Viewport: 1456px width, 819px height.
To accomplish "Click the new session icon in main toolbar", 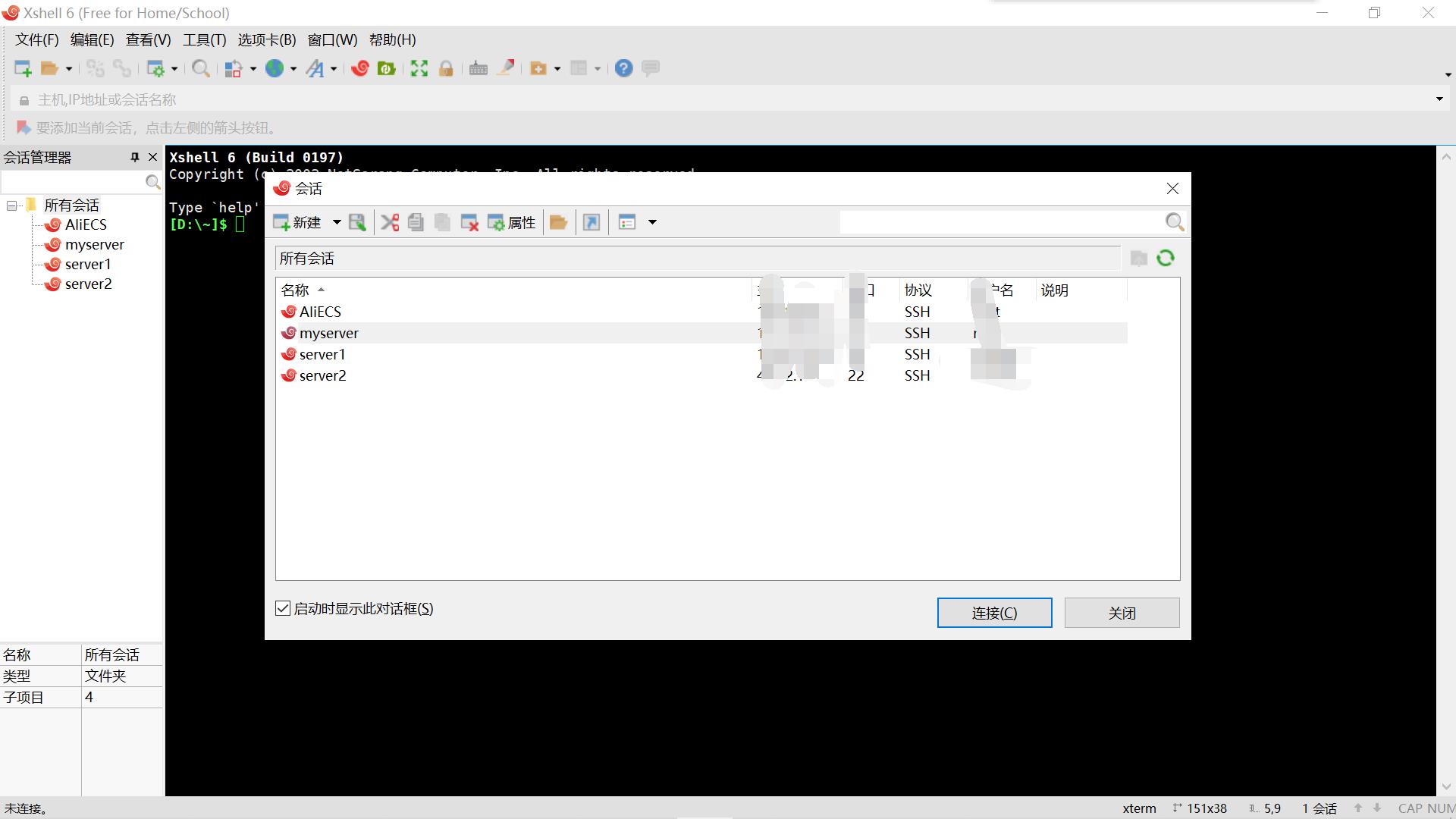I will 23,68.
